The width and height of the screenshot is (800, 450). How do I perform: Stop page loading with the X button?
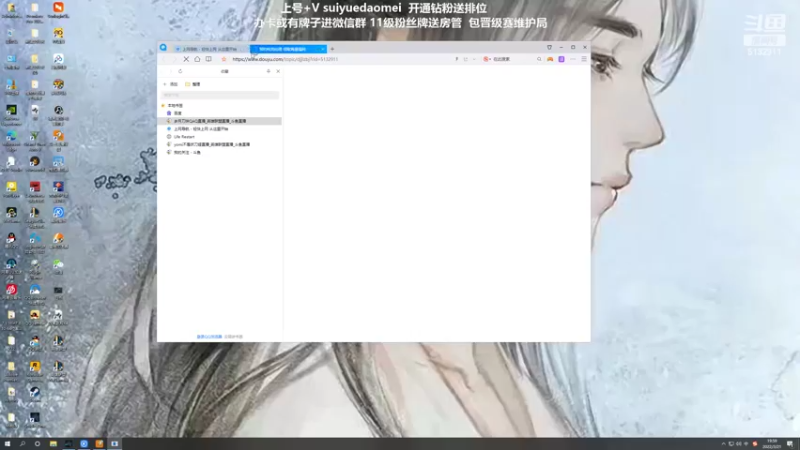tap(186, 59)
